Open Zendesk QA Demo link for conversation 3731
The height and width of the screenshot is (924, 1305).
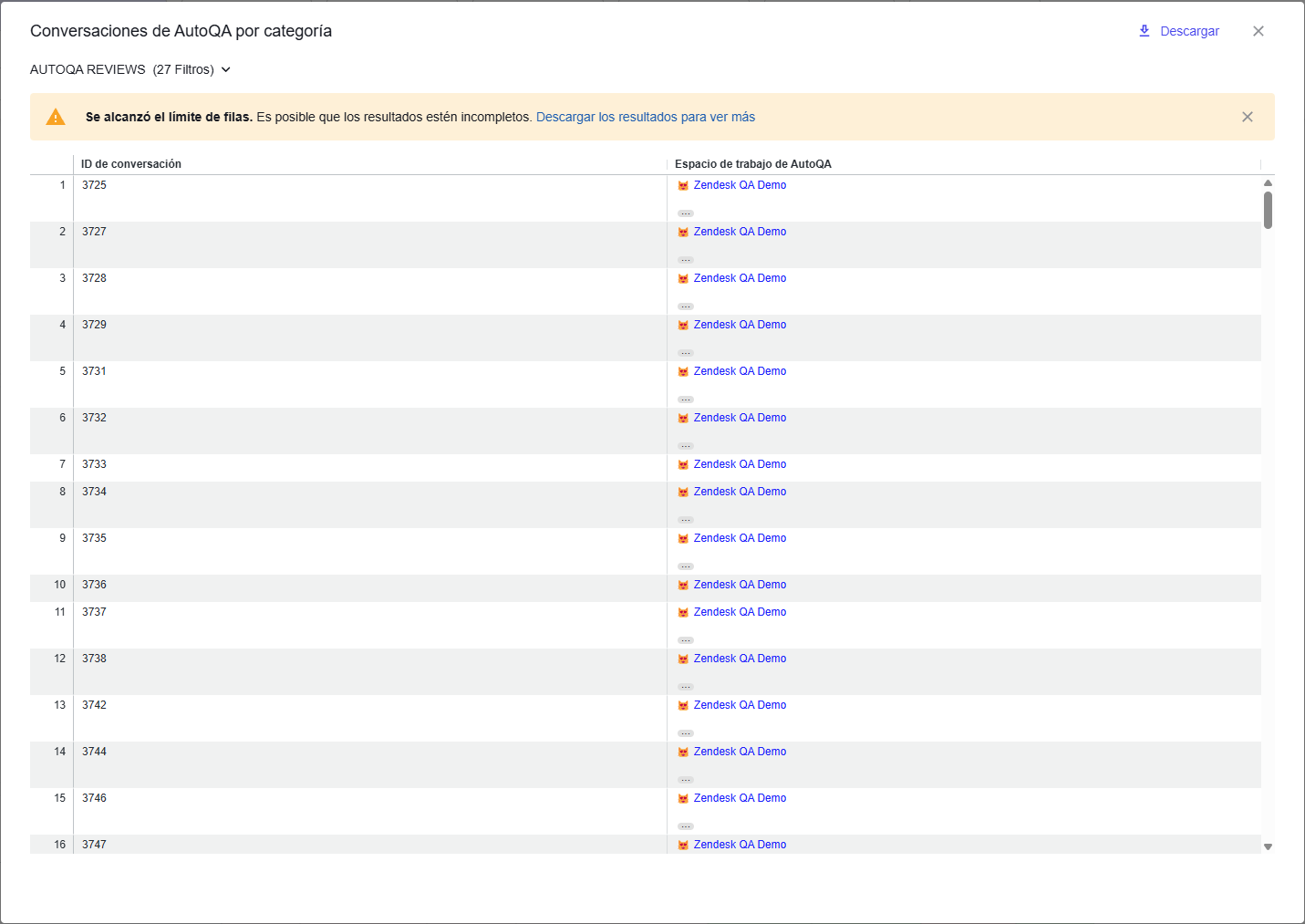(x=740, y=371)
